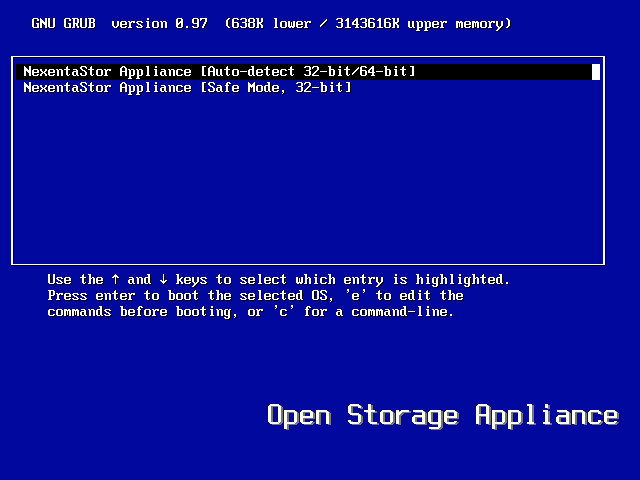
Task: Select NexentaStor Appliance Auto-detect 32-bit/64-bit entry
Action: coord(308,72)
